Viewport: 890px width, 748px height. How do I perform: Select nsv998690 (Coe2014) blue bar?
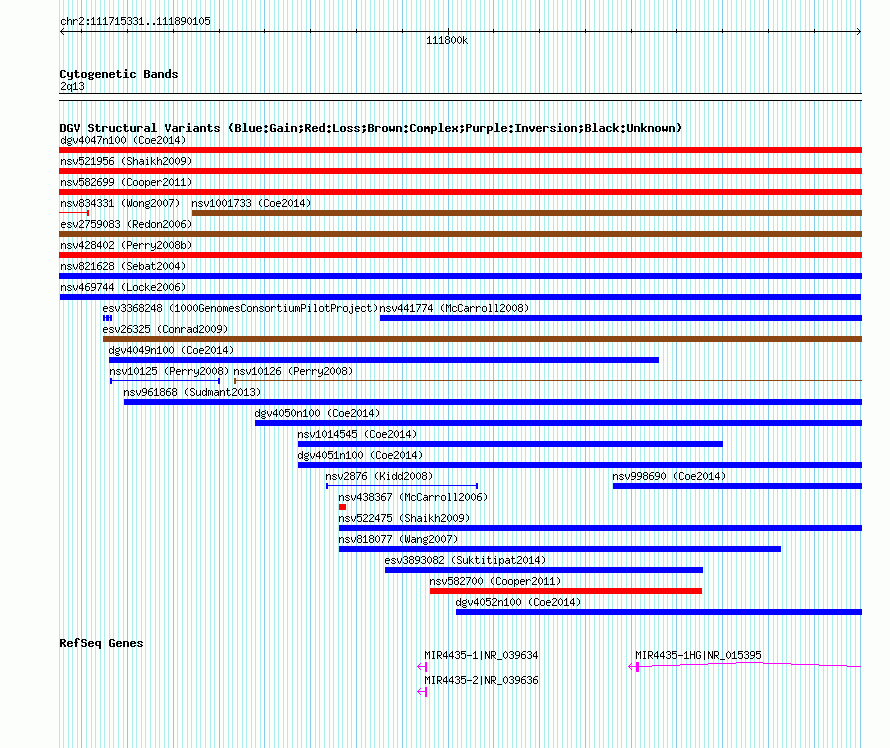coord(737,486)
